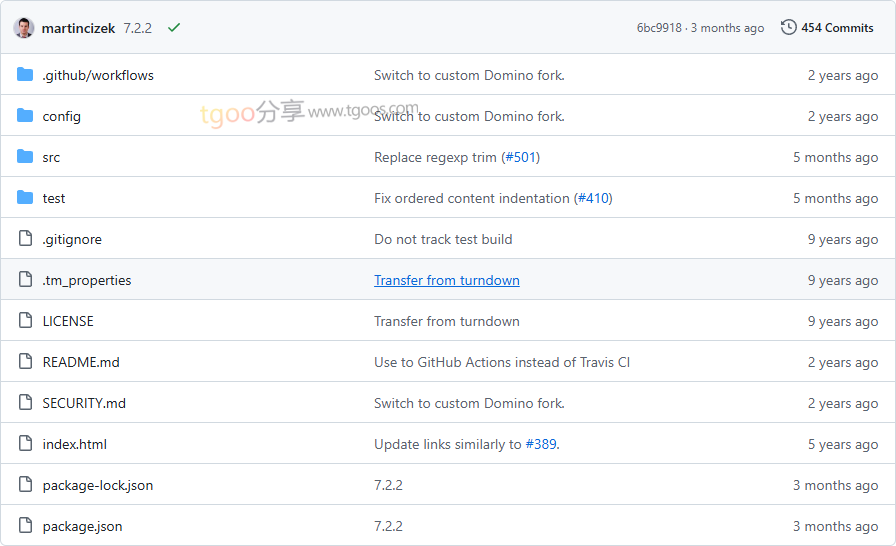The height and width of the screenshot is (546, 896).
Task: View the 454 Commits history
Action: 837,28
